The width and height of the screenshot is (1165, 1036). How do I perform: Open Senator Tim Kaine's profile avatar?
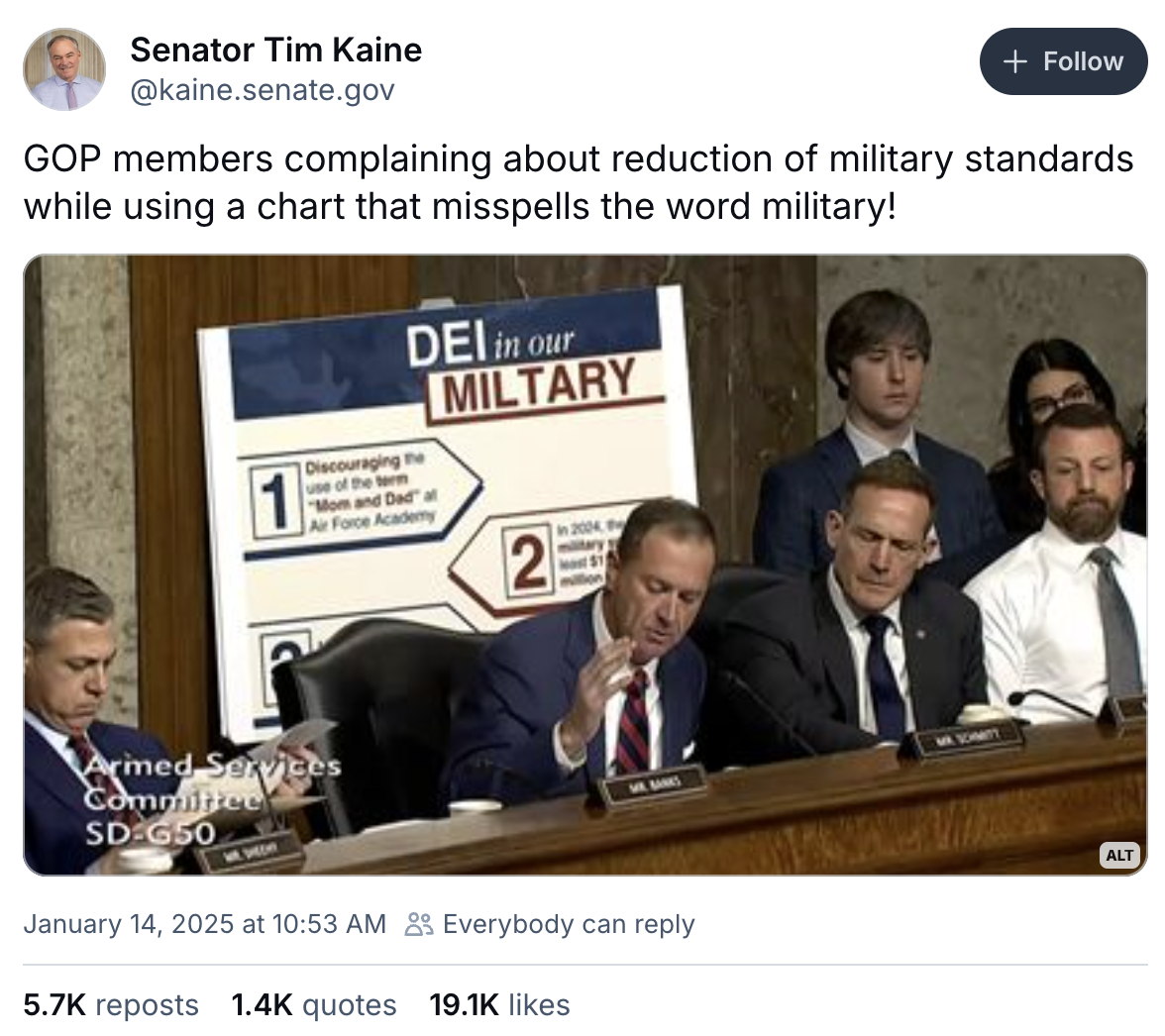(x=64, y=69)
